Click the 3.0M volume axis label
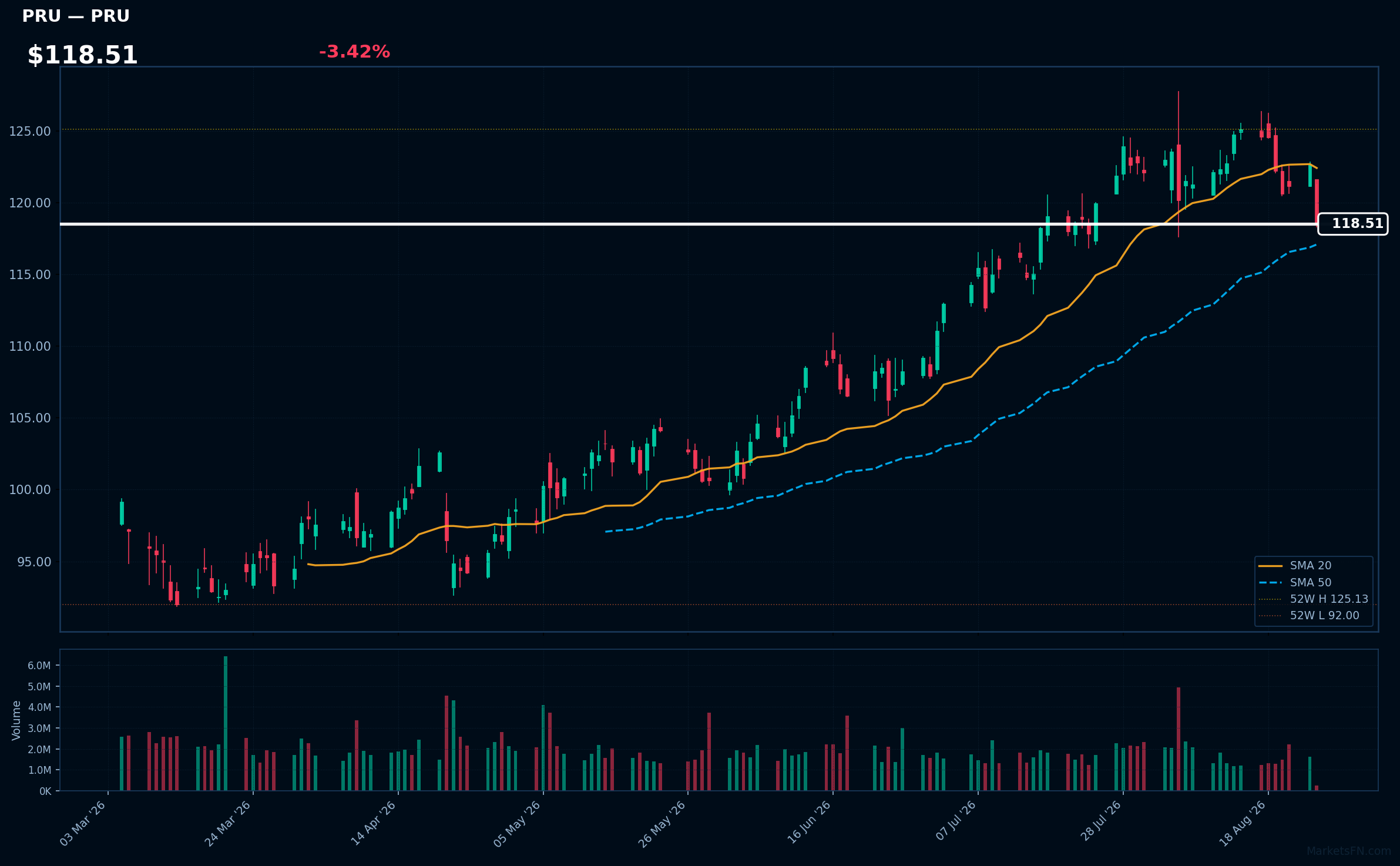1400x866 pixels. [39, 729]
